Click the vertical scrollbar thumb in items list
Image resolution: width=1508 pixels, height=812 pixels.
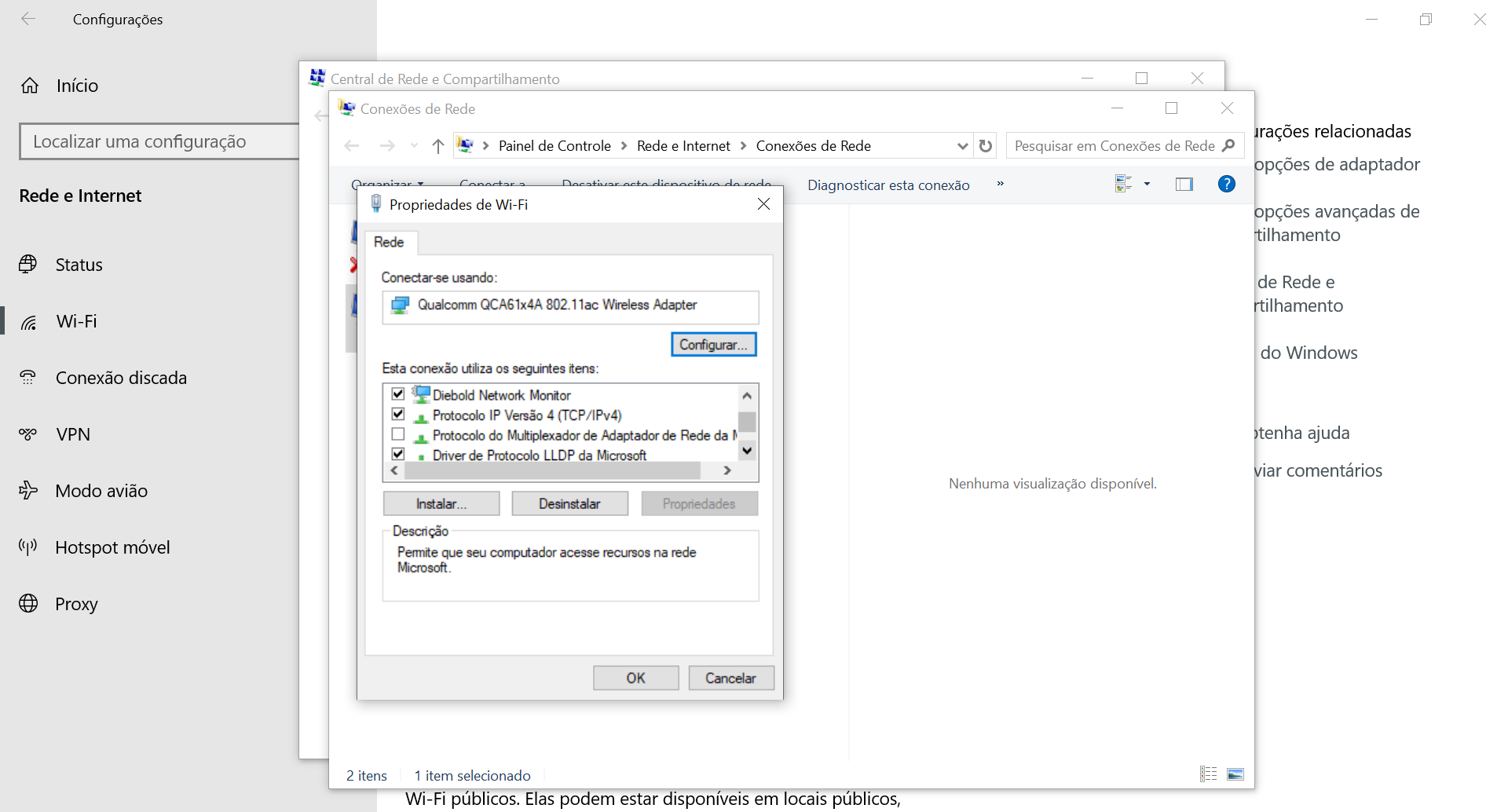pyautogui.click(x=747, y=422)
